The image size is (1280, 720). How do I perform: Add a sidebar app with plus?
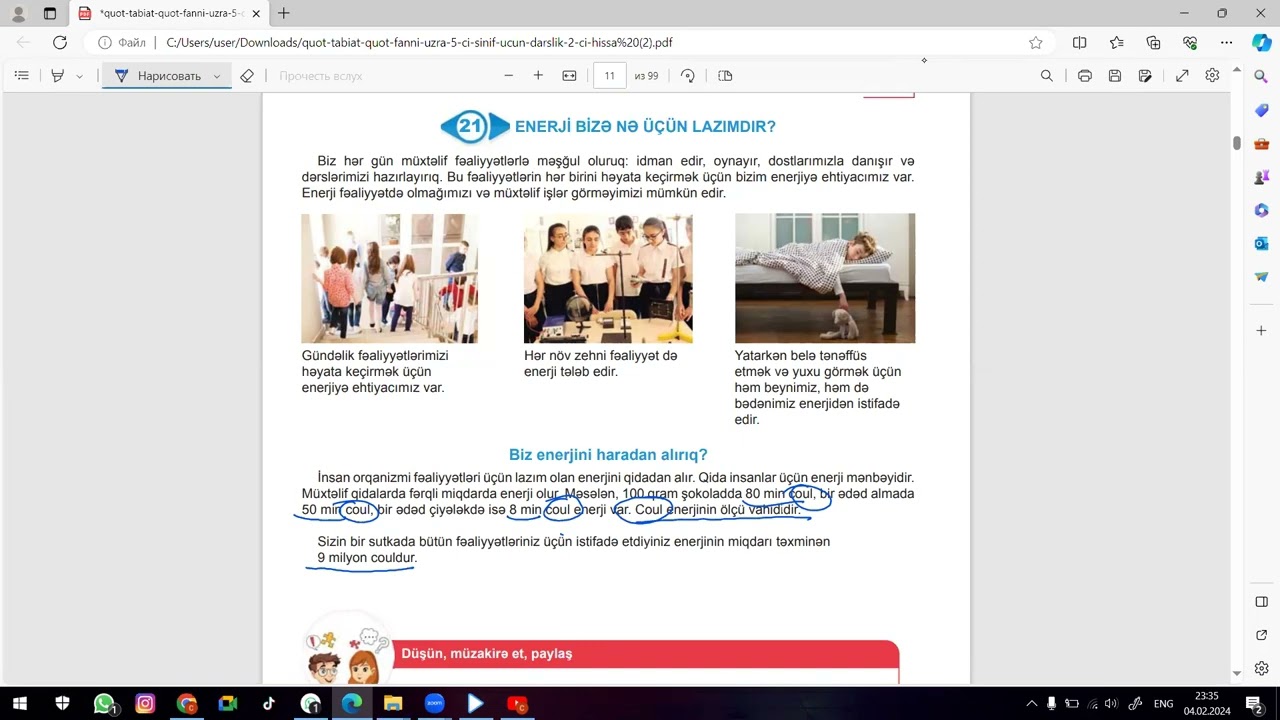(x=1261, y=330)
